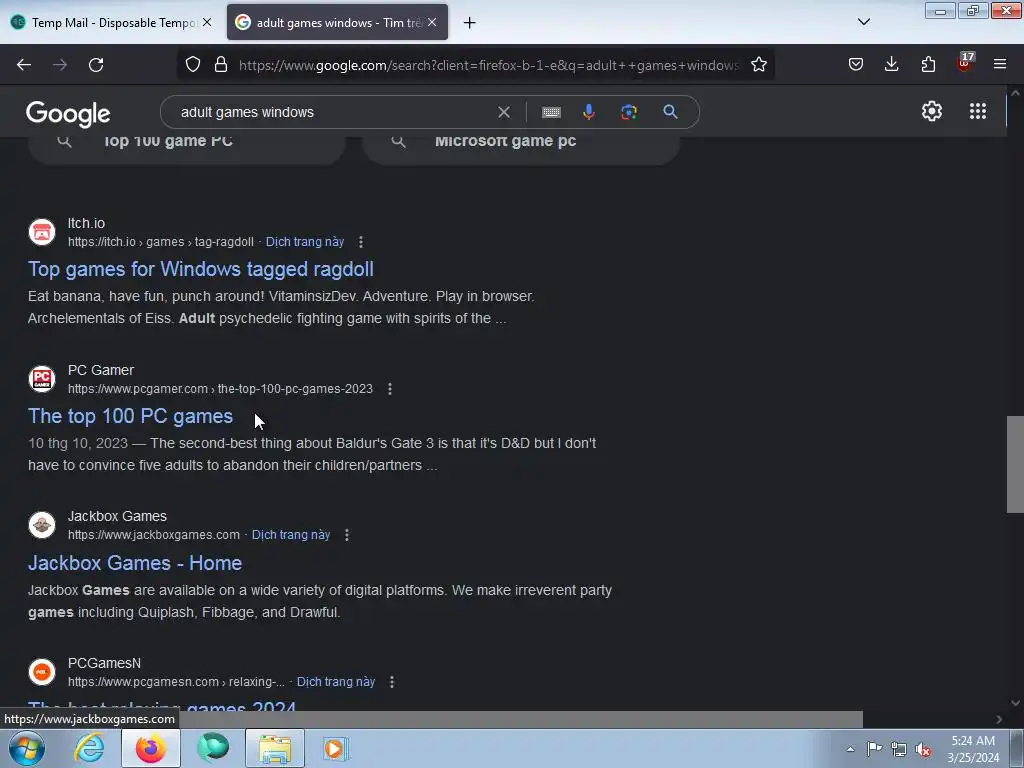Open the Google apps grid
This screenshot has height=768, width=1024.
978,111
